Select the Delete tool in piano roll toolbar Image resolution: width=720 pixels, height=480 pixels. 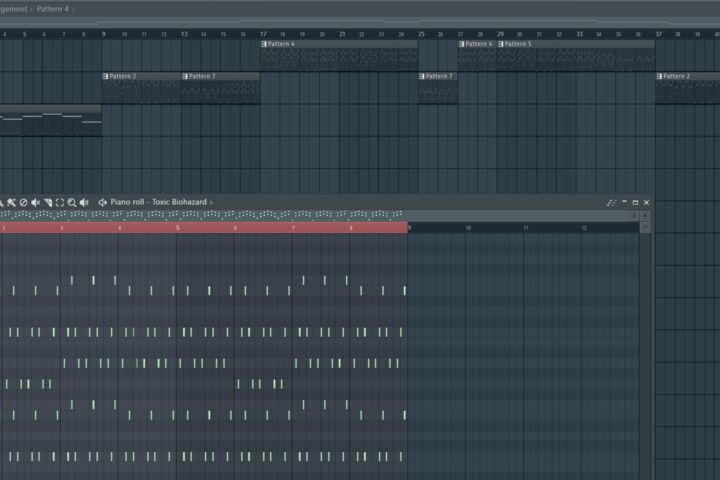pos(23,202)
